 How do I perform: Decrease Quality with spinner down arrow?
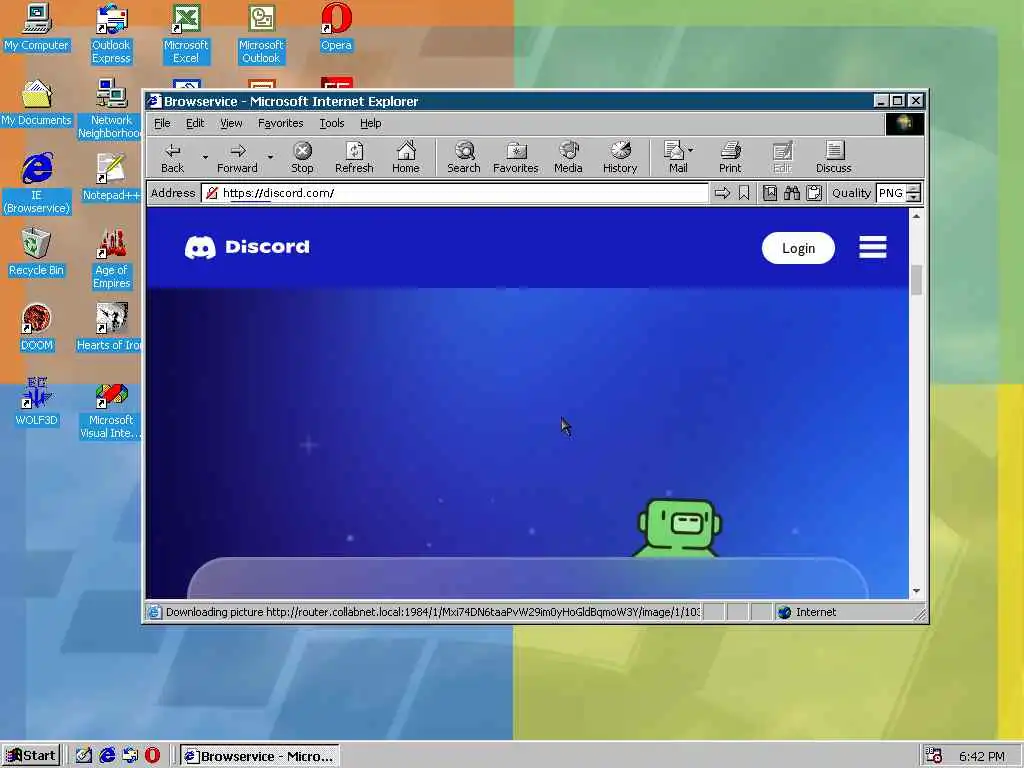(914, 197)
